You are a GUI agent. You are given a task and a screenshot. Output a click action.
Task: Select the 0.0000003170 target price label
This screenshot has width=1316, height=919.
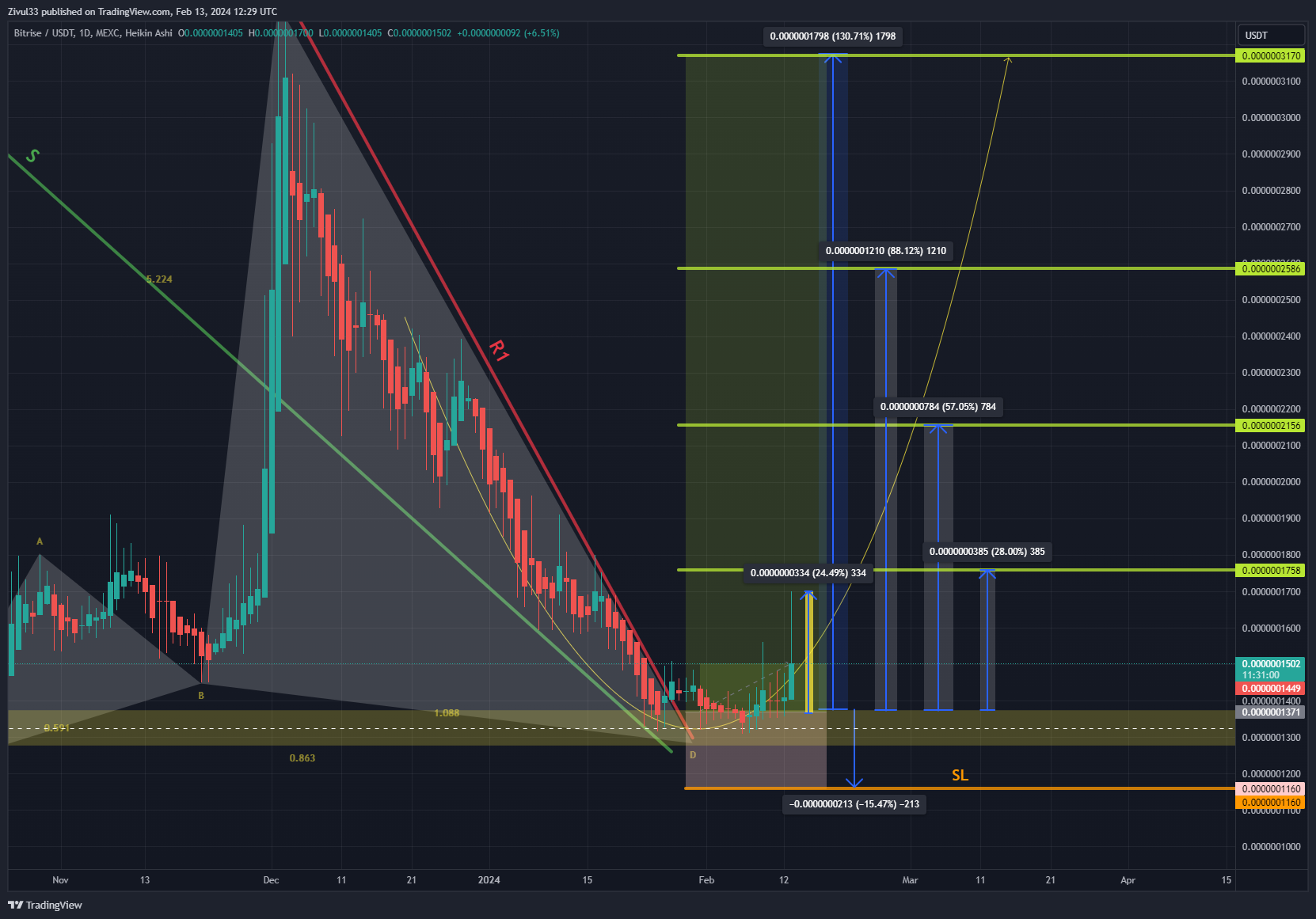tap(1269, 56)
